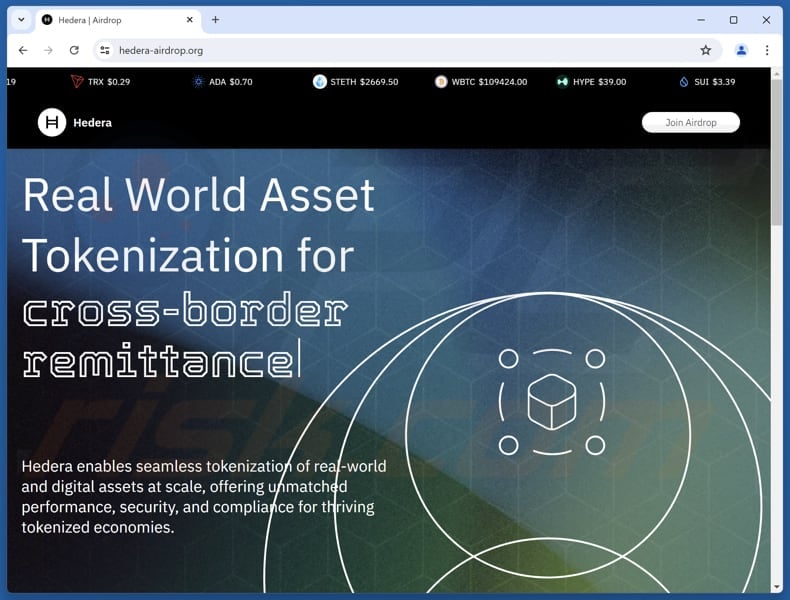Click the SUI ticker icon
The width and height of the screenshot is (790, 600).
(x=684, y=82)
